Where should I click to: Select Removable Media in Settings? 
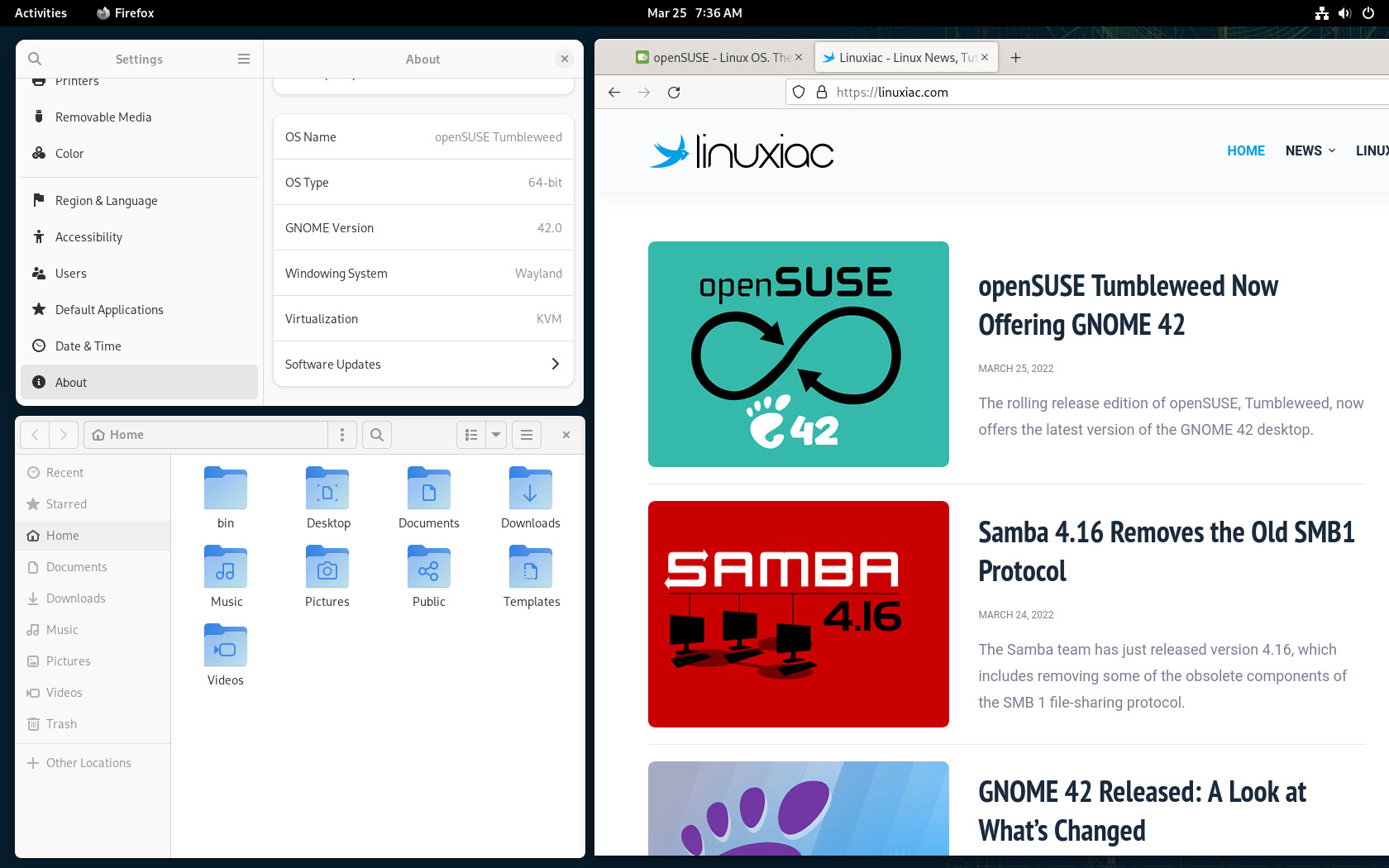pyautogui.click(x=139, y=117)
